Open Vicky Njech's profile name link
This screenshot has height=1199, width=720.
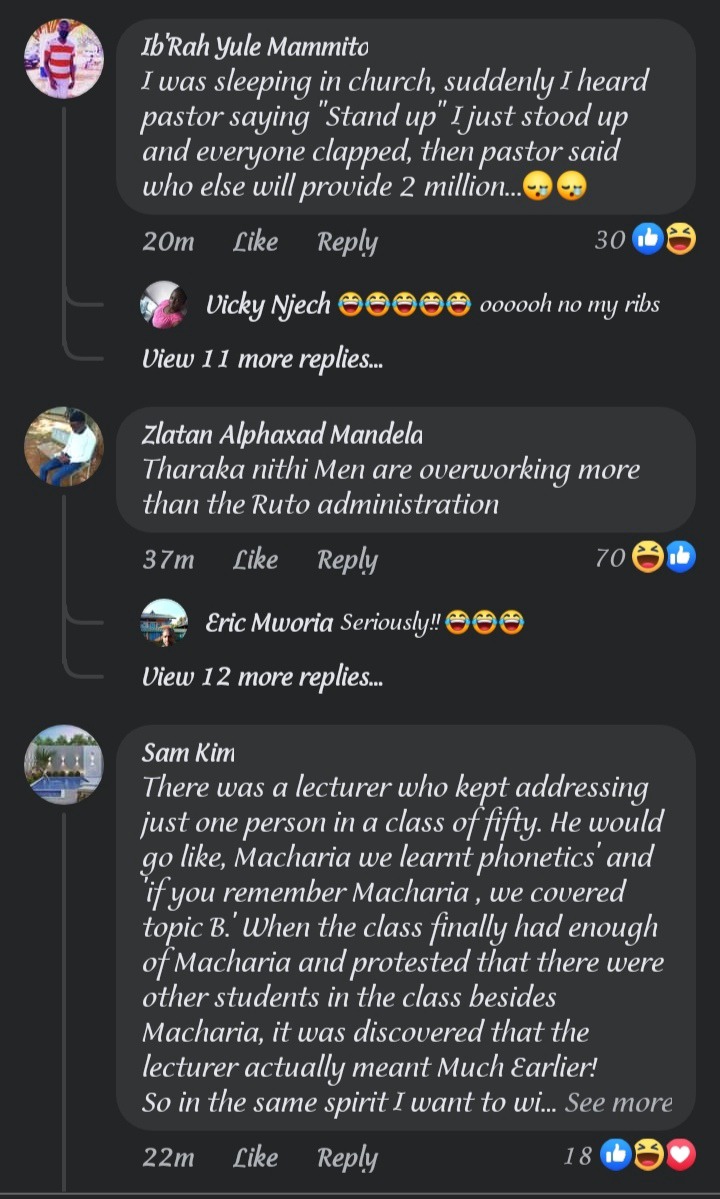click(x=268, y=305)
